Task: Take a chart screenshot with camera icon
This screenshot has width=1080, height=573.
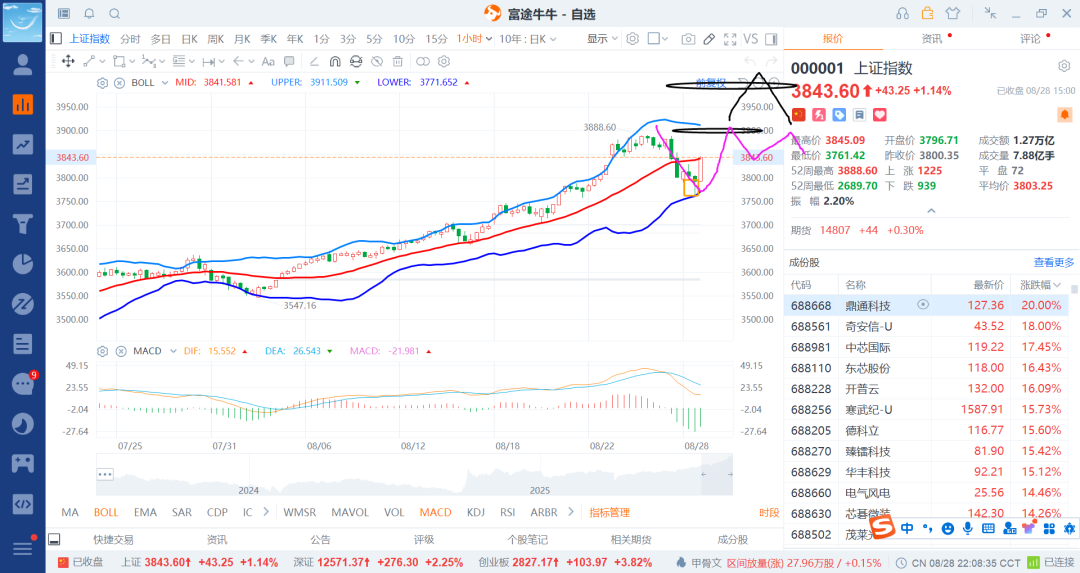Action: [x=688, y=39]
